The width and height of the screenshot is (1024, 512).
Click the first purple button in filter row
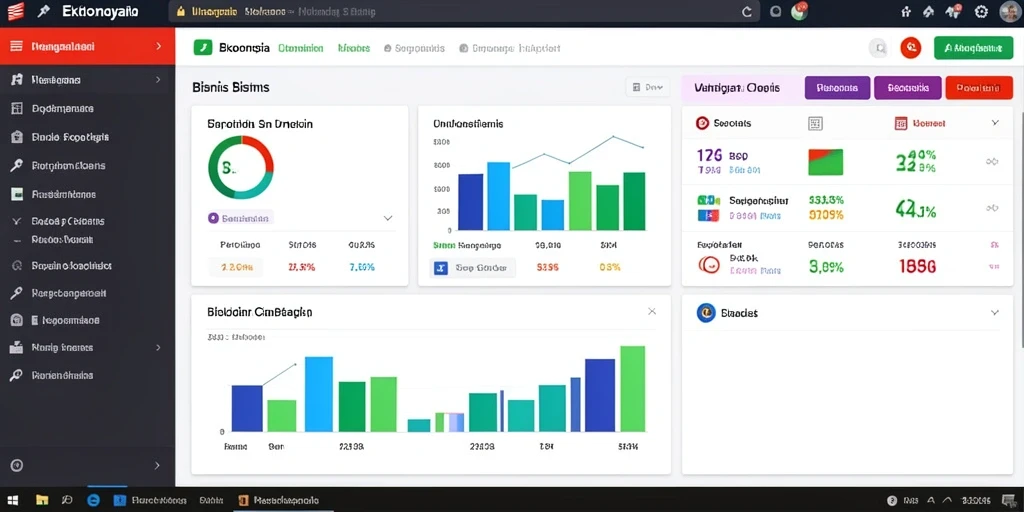pos(837,88)
